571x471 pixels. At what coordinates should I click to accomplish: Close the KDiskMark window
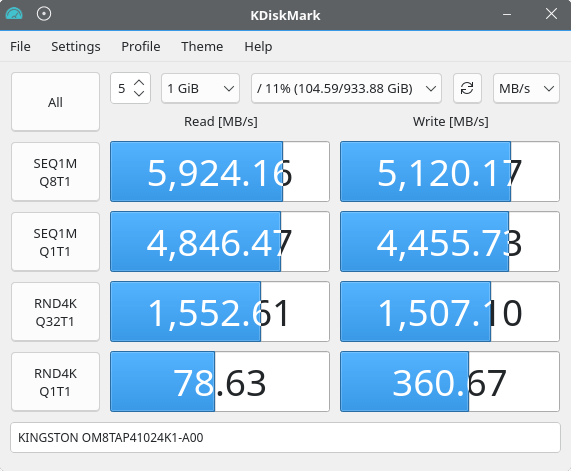(551, 14)
